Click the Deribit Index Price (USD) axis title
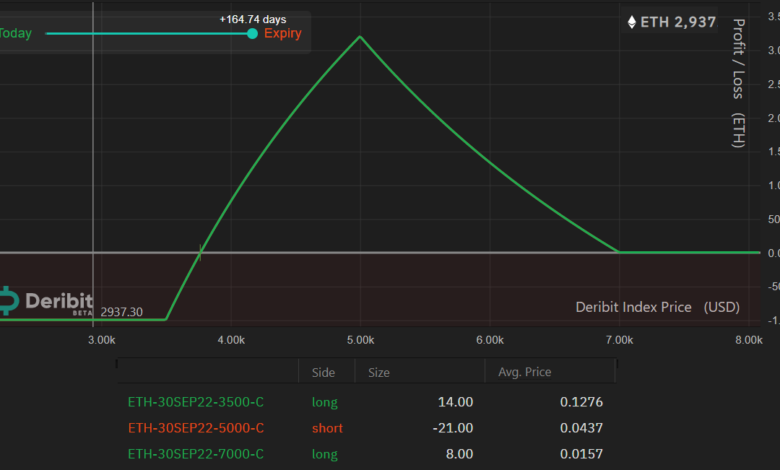Screen dimensions: 780x470 click(658, 307)
